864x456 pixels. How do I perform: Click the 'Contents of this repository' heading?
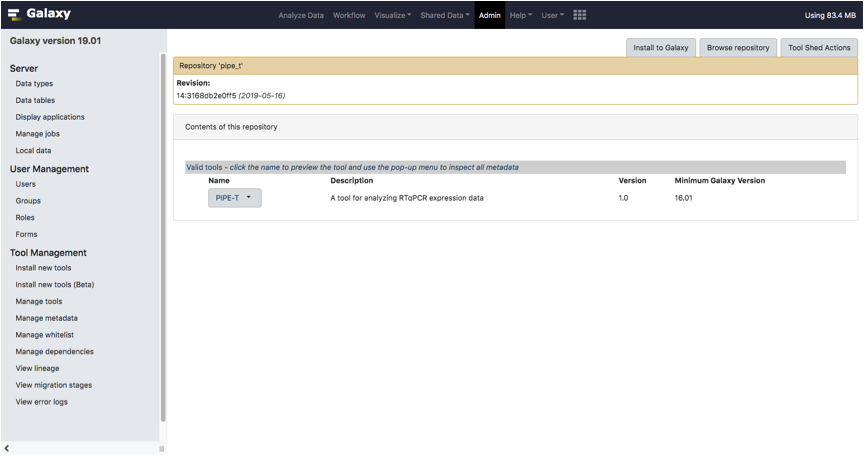click(x=231, y=127)
